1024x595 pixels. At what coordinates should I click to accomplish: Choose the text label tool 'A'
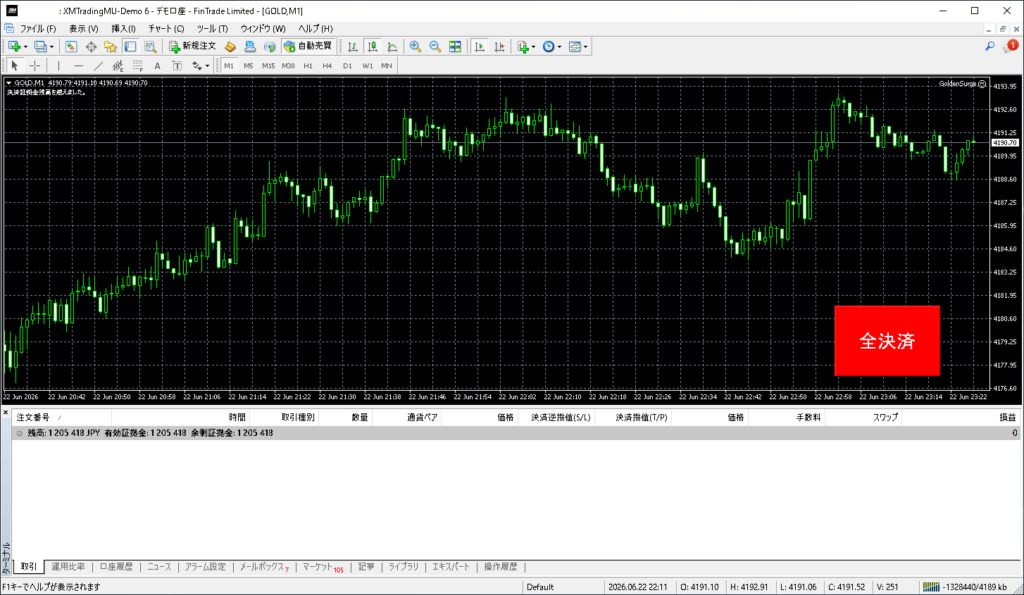[x=157, y=65]
